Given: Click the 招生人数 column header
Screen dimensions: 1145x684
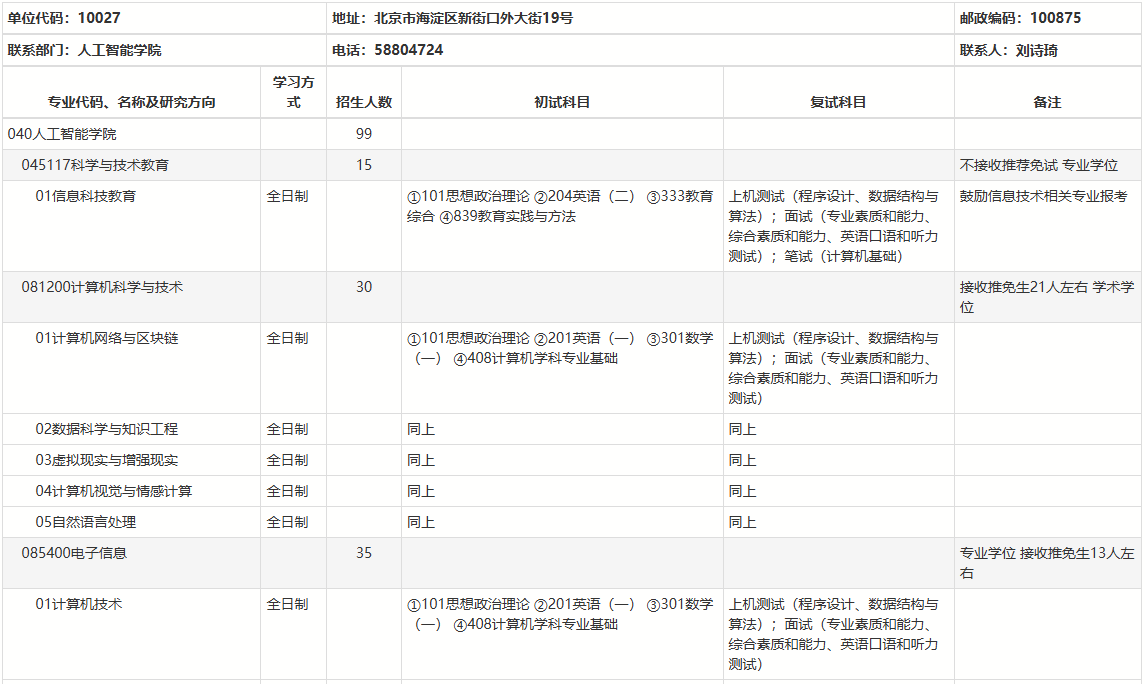Looking at the screenshot, I should coord(364,102).
